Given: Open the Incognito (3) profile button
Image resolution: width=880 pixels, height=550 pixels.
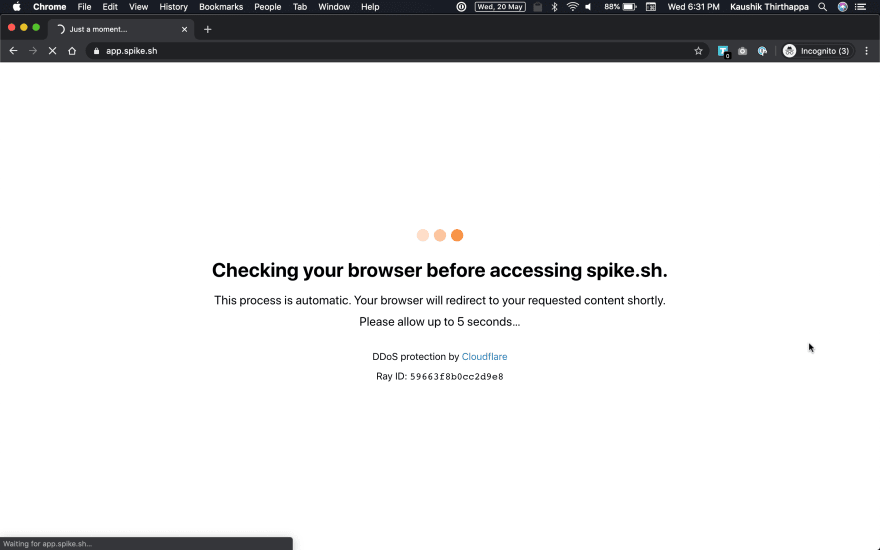Looking at the screenshot, I should (x=817, y=51).
